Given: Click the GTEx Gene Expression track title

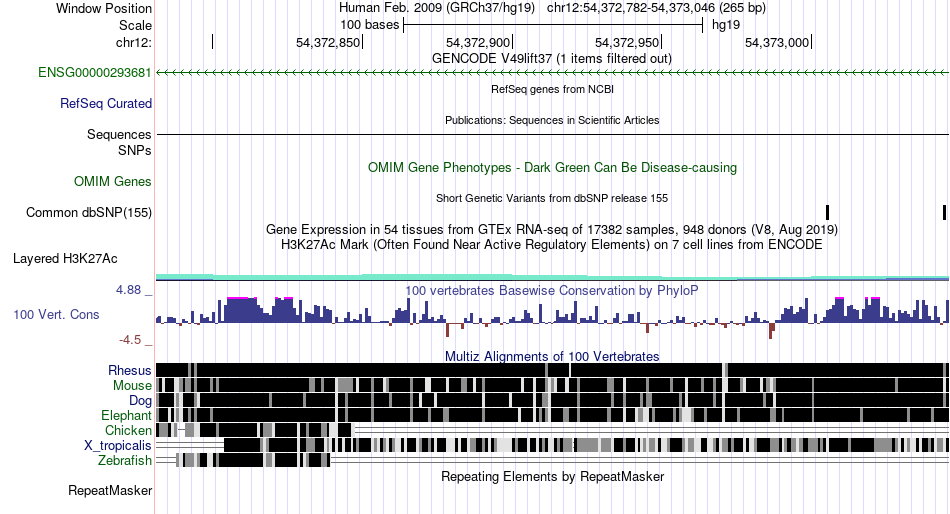Looking at the screenshot, I should tap(552, 230).
